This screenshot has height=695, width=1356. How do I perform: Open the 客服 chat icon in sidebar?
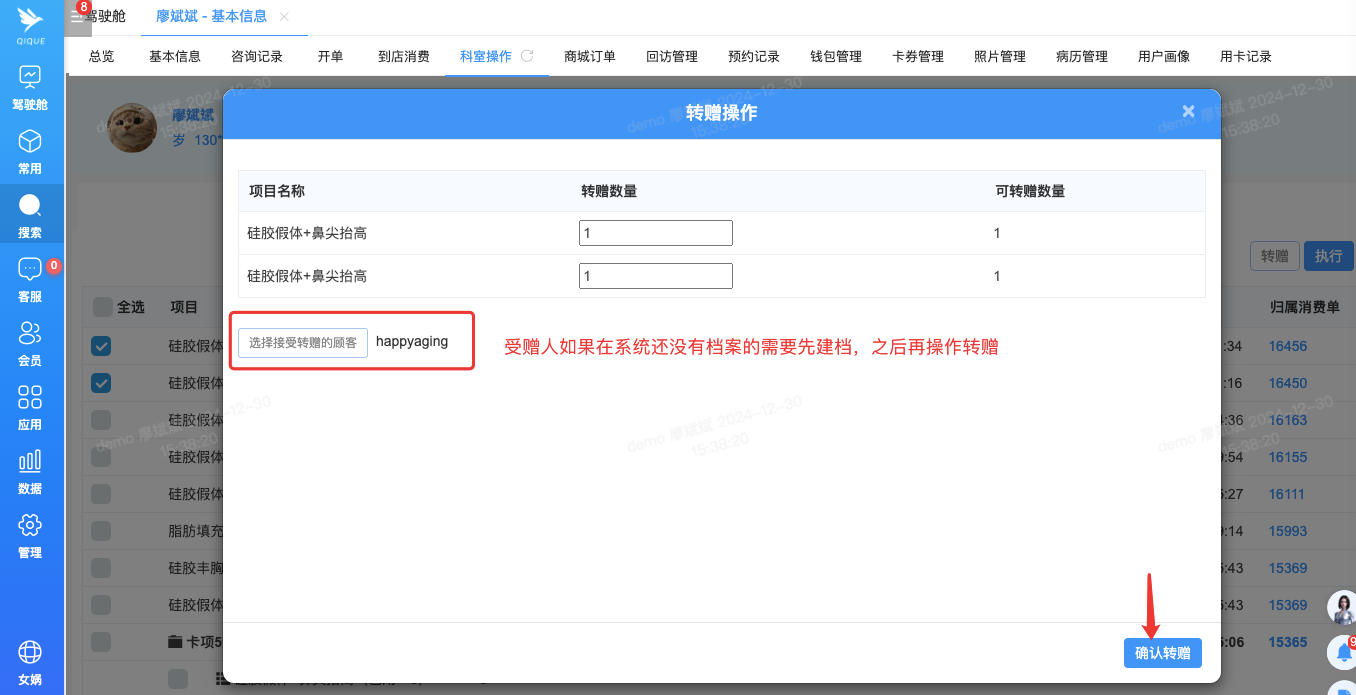click(30, 270)
